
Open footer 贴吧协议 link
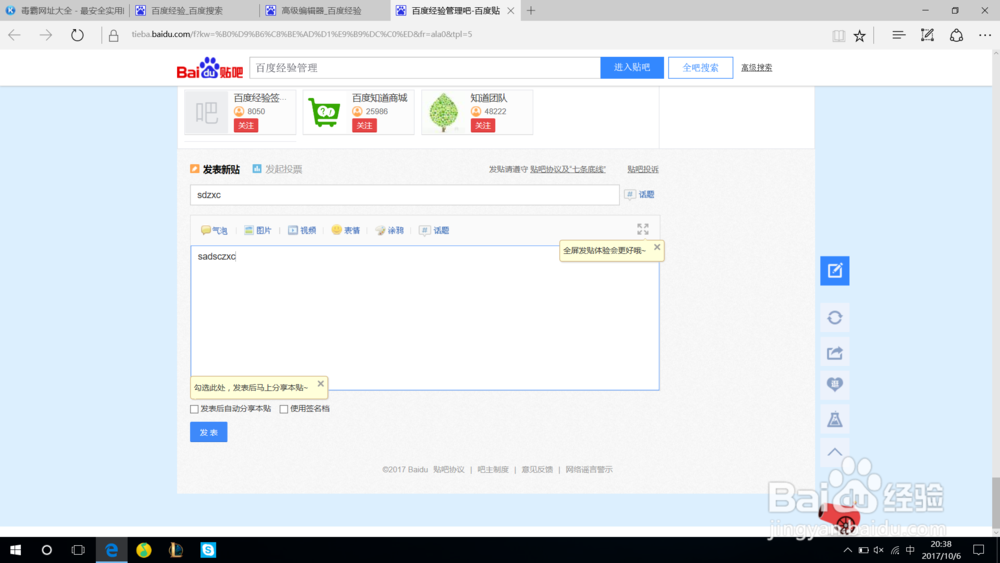pyautogui.click(x=449, y=470)
